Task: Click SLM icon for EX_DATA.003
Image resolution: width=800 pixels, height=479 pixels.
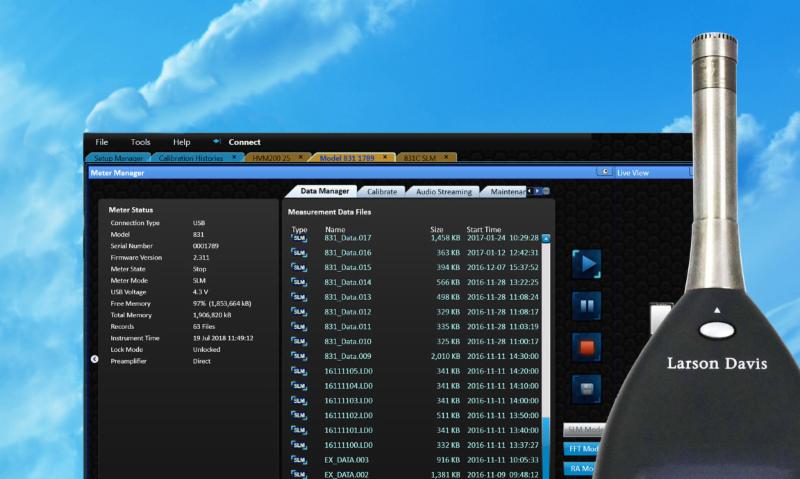Action: click(299, 460)
